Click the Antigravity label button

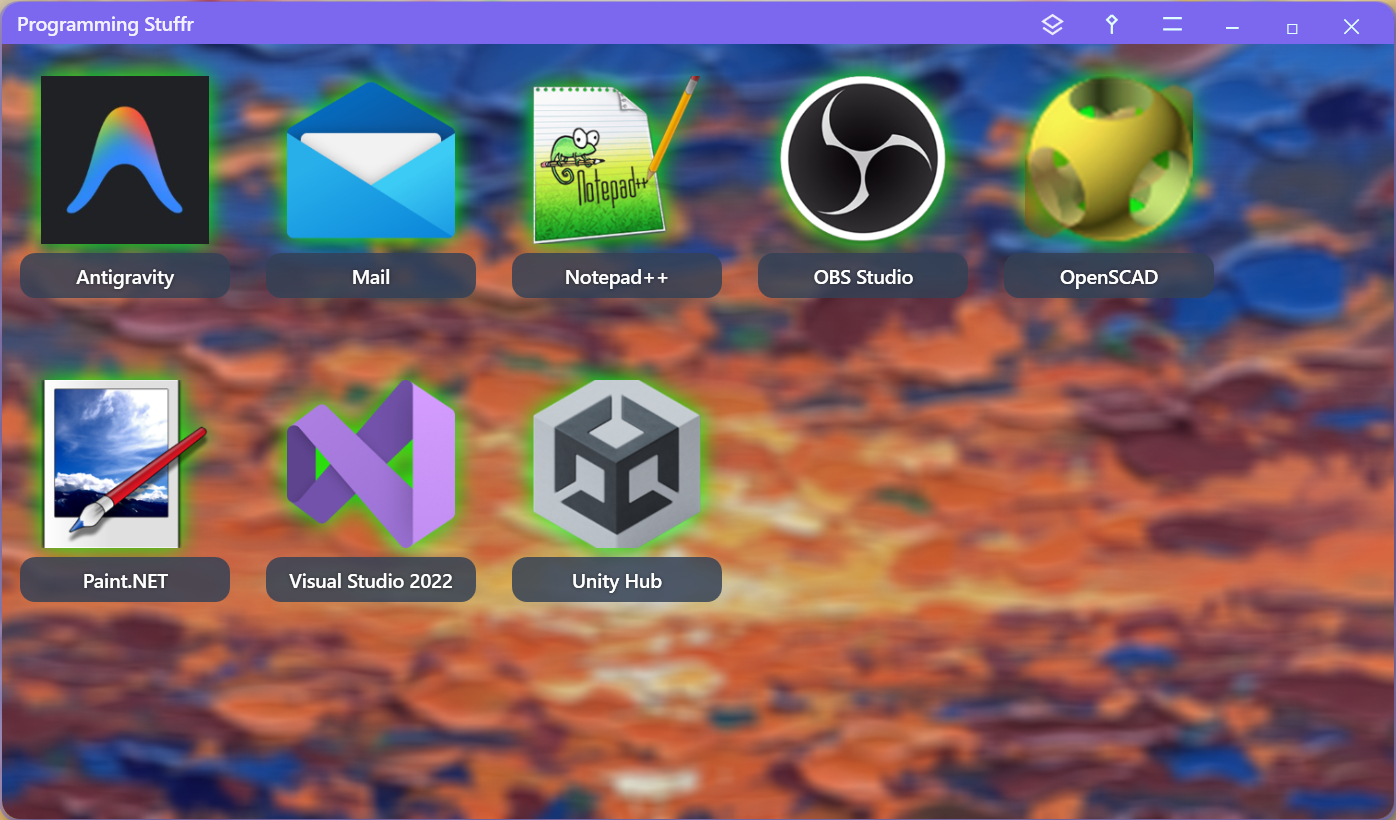125,276
